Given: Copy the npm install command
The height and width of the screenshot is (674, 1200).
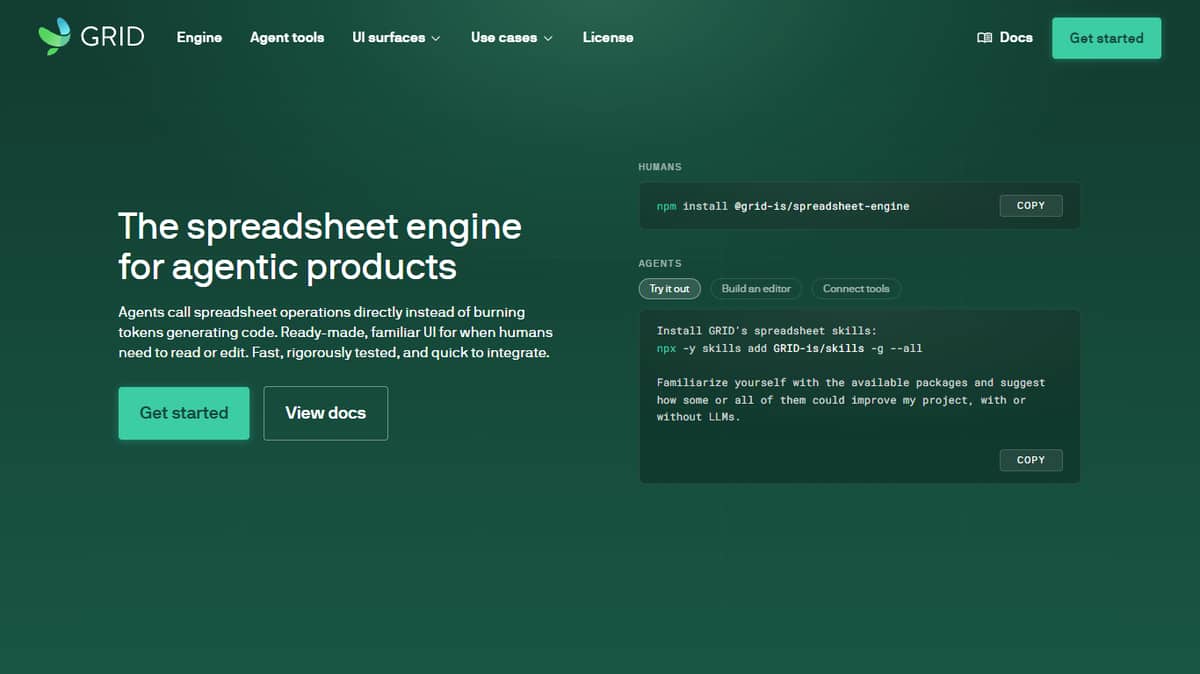Looking at the screenshot, I should [x=1031, y=206].
